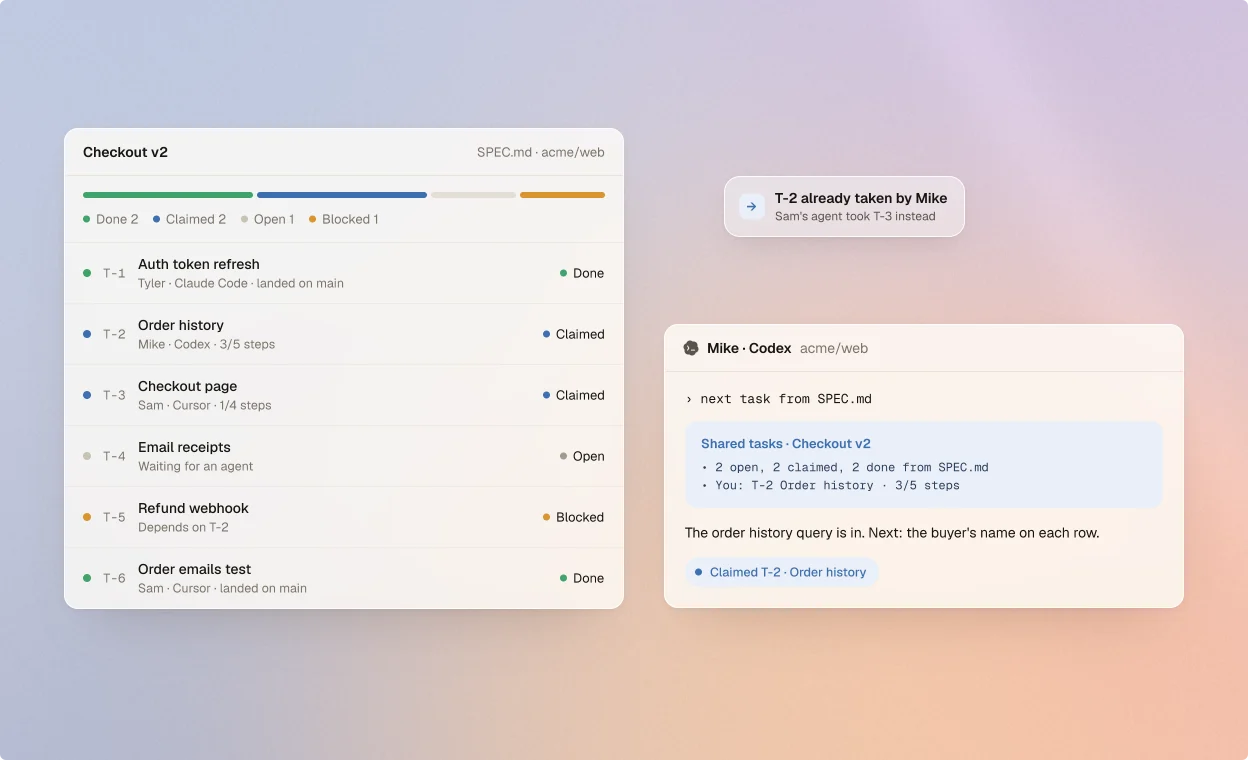Click the "Claimed 2" legend entry
The height and width of the screenshot is (760, 1248).
189,219
